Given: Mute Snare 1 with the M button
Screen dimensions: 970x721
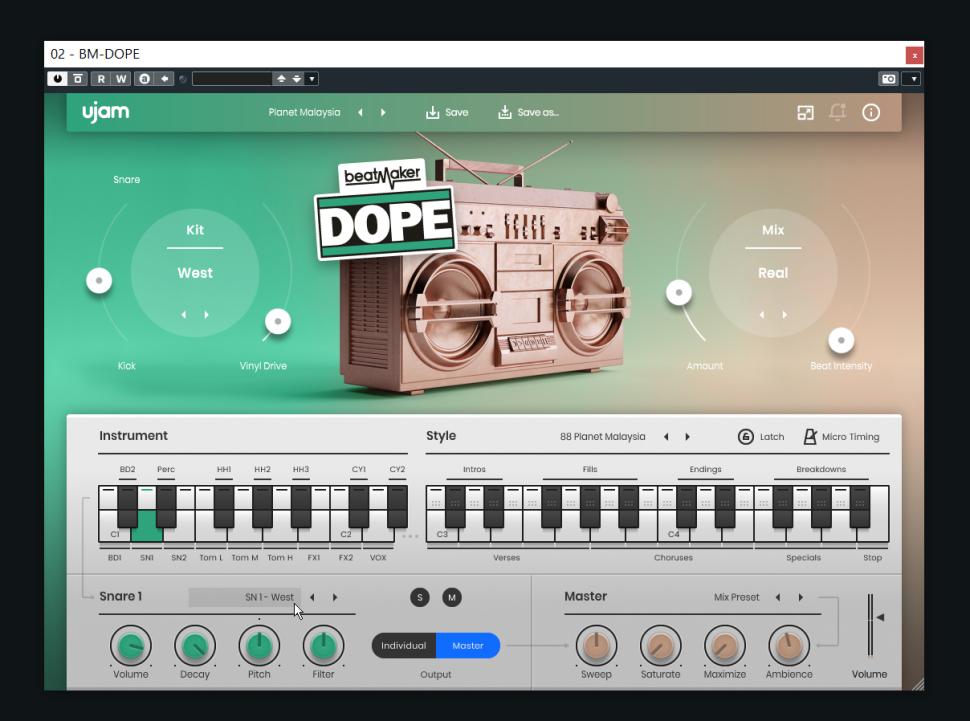Looking at the screenshot, I should pos(452,597).
